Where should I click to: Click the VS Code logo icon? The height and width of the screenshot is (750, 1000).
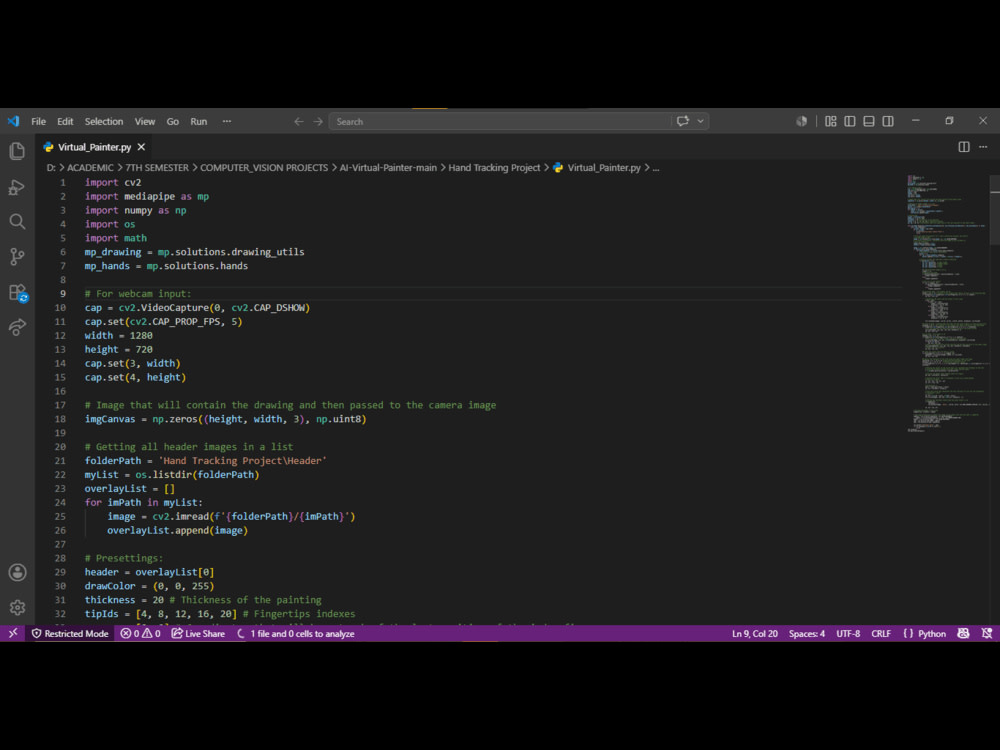pyautogui.click(x=13, y=121)
